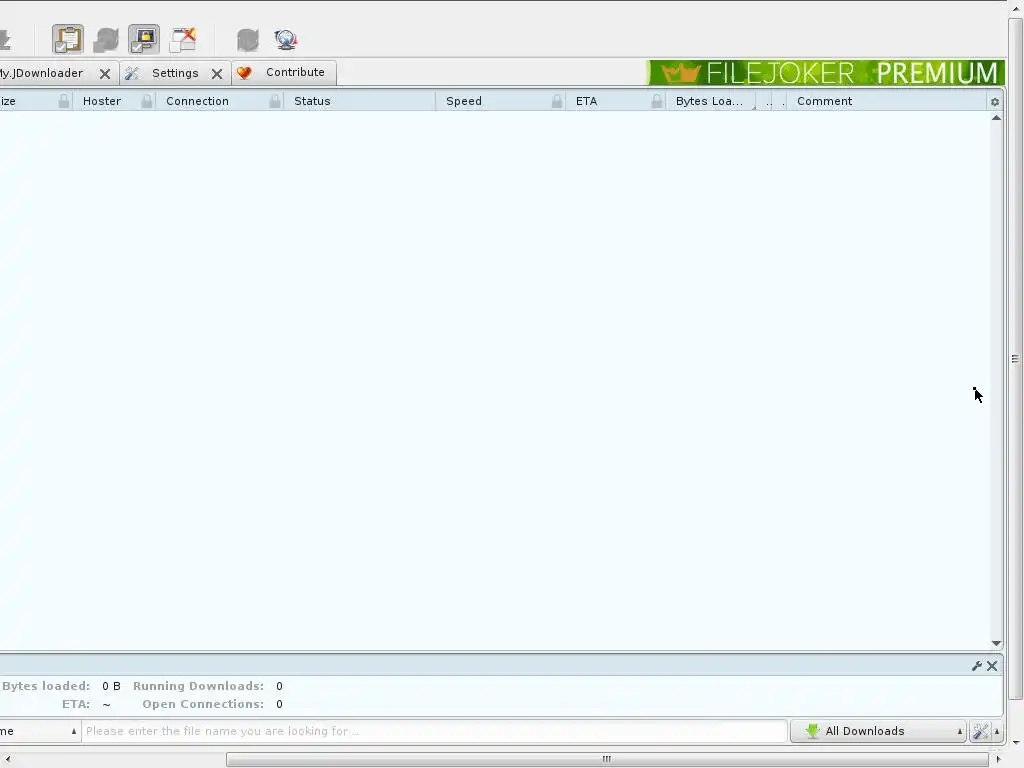Click the horizontal scrollbar right arrow
The height and width of the screenshot is (768, 1024).
tap(998, 759)
